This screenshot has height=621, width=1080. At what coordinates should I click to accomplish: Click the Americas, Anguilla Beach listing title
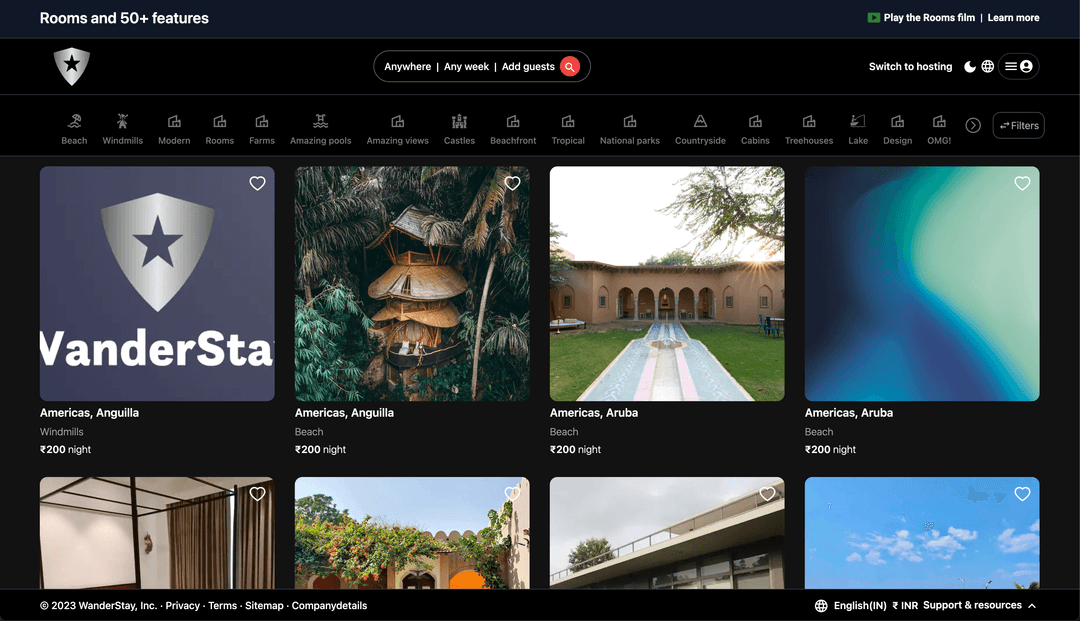pyautogui.click(x=344, y=413)
